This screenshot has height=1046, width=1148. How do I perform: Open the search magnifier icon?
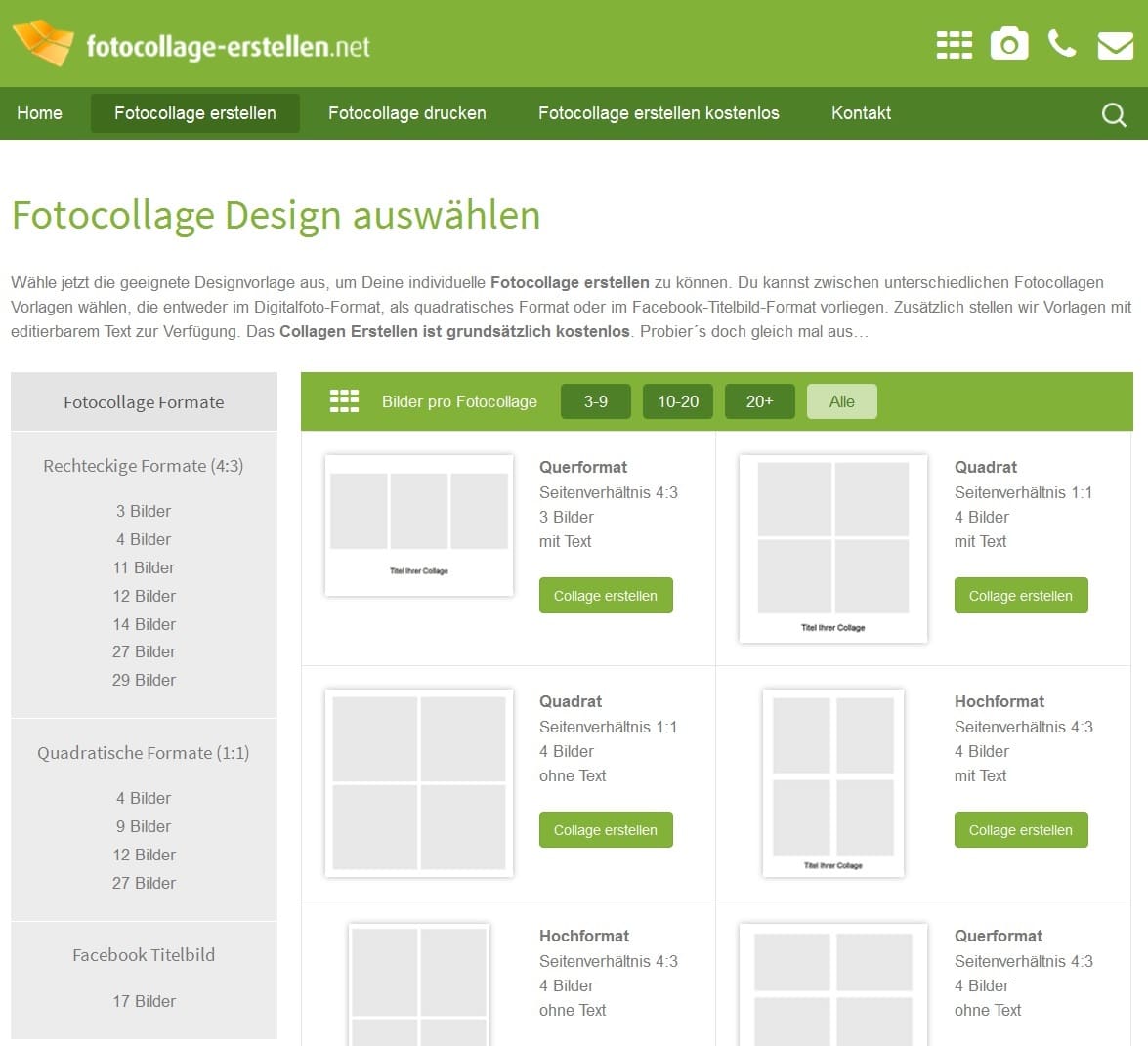point(1114,114)
